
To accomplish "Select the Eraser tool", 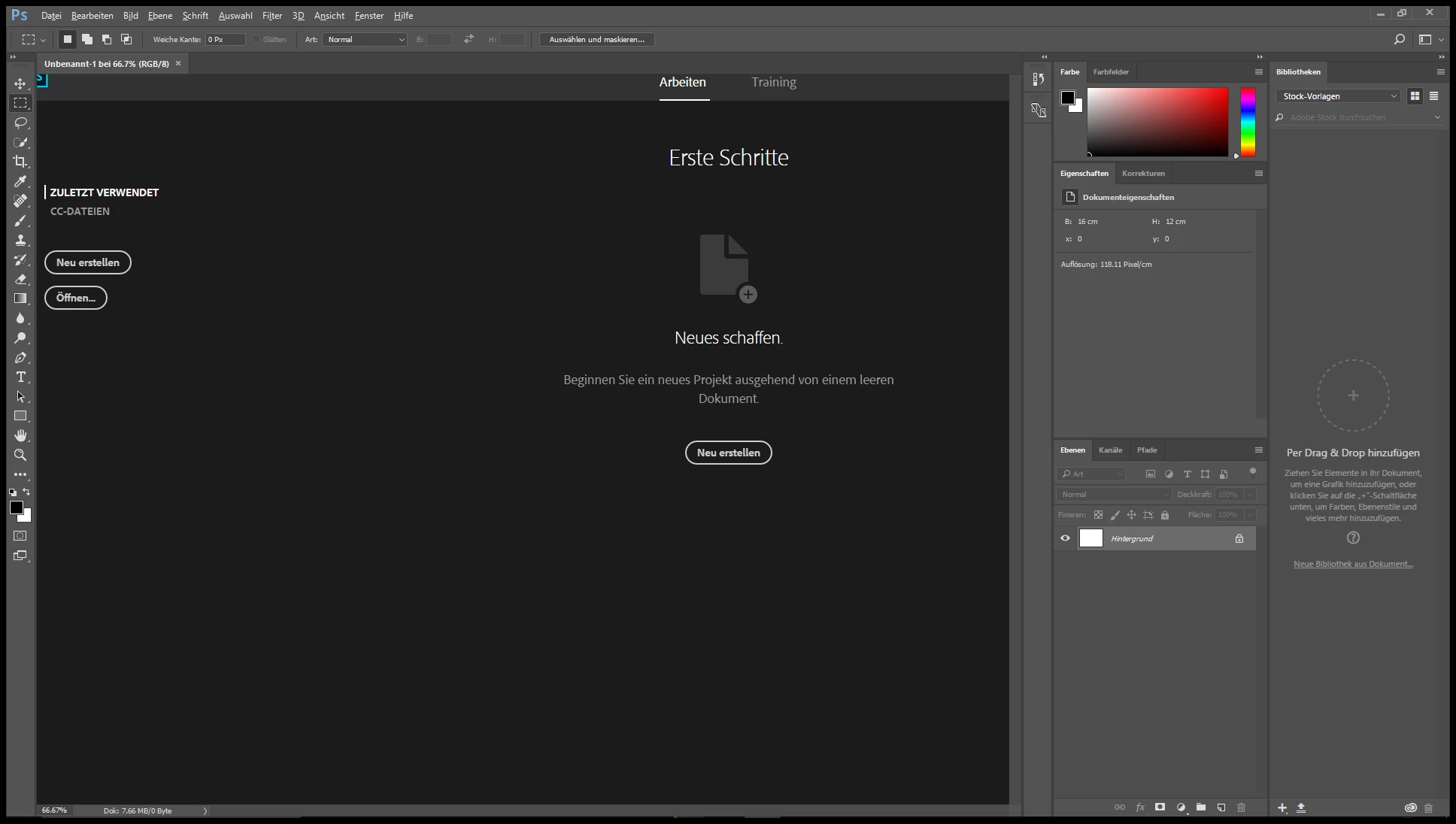I will [20, 279].
